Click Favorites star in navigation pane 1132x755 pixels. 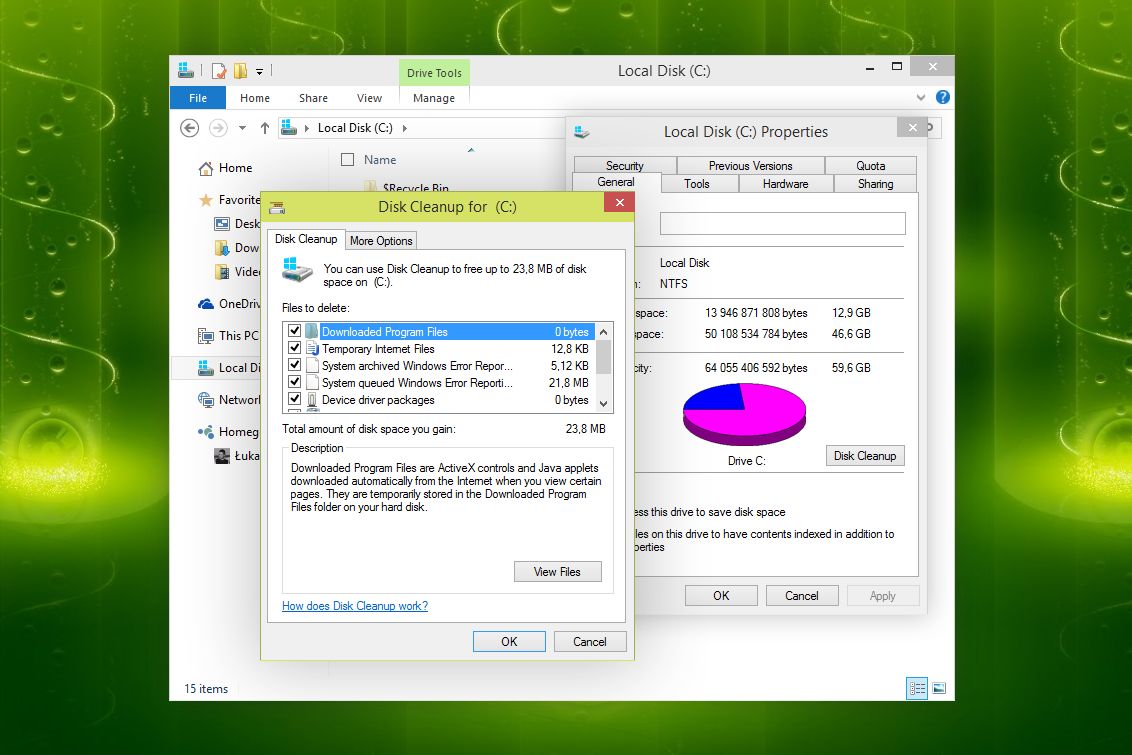(206, 200)
